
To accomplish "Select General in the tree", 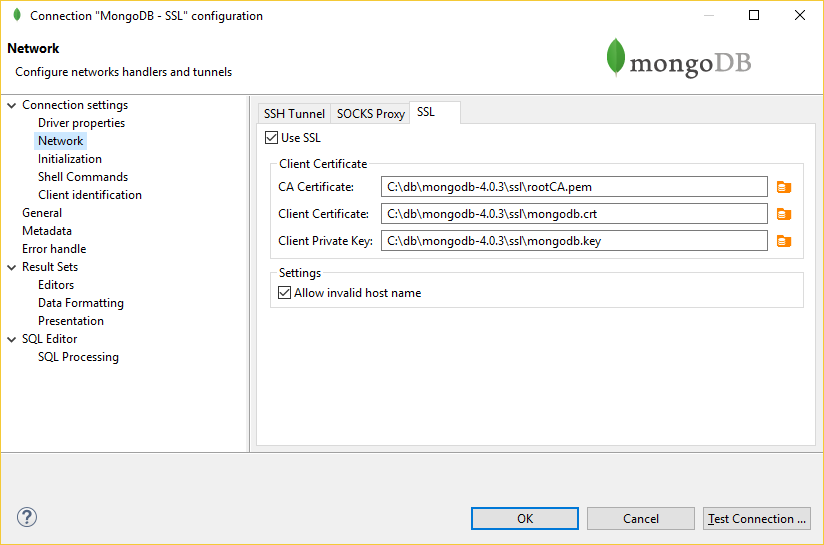I will [42, 213].
